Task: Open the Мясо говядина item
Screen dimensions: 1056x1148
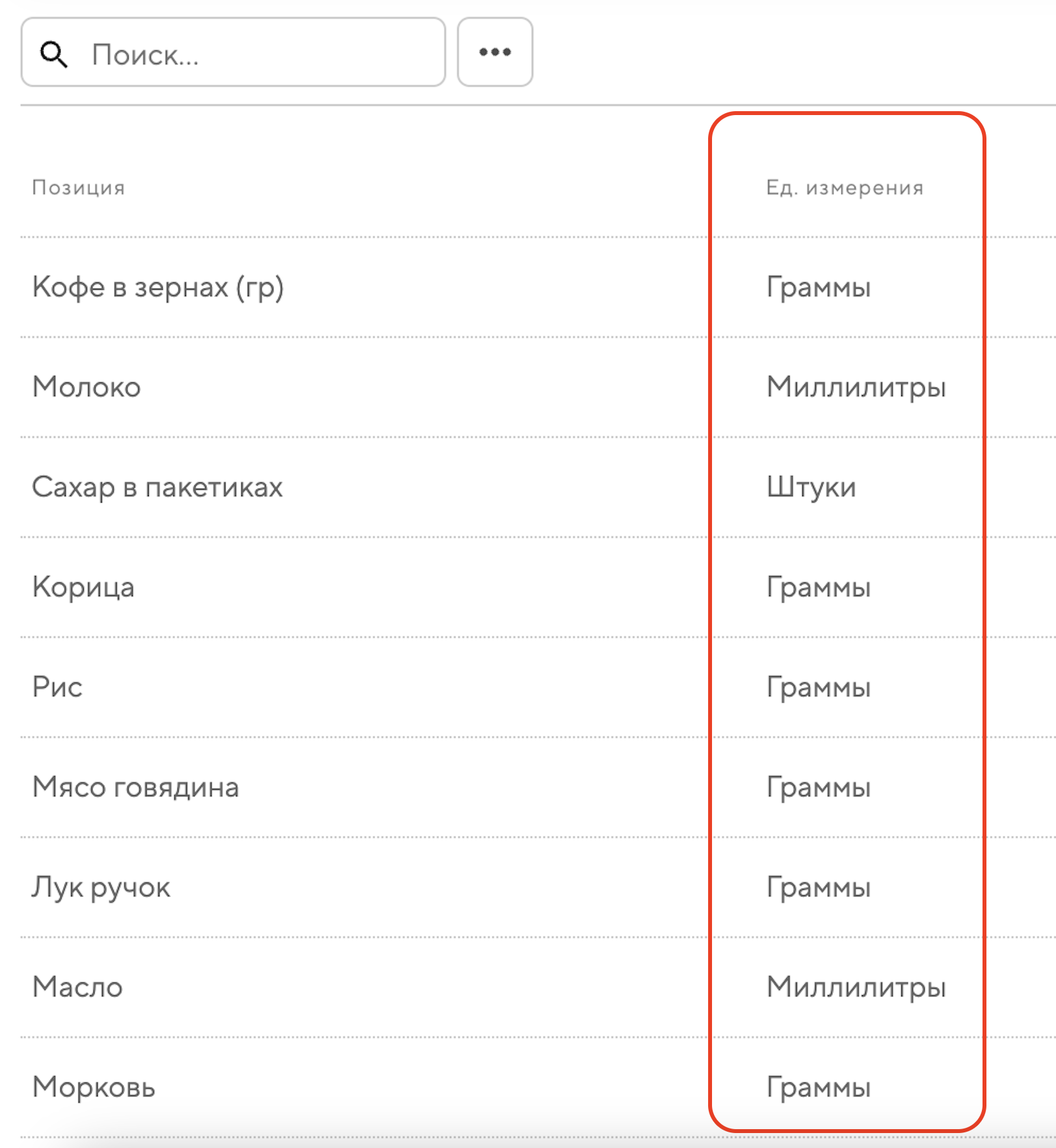Action: (x=136, y=787)
